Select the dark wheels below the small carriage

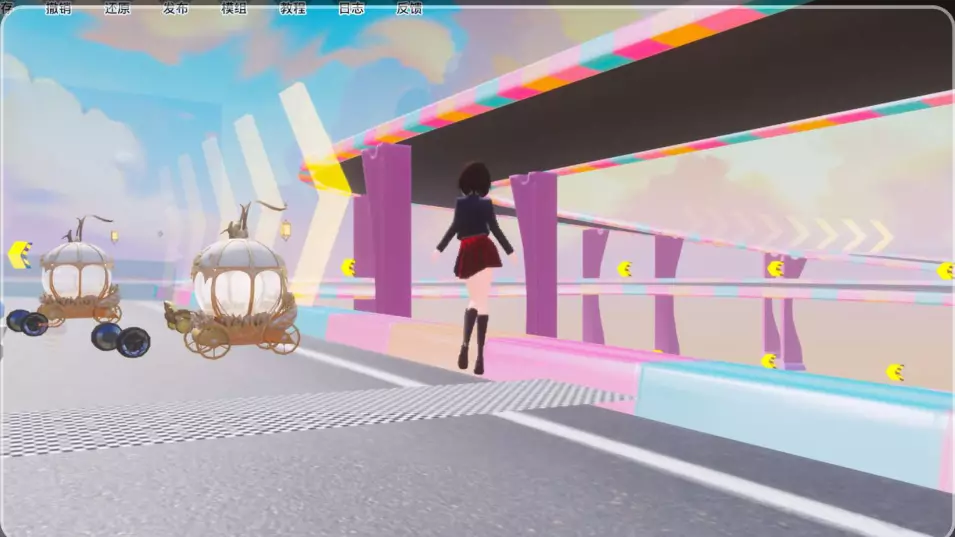[26, 322]
